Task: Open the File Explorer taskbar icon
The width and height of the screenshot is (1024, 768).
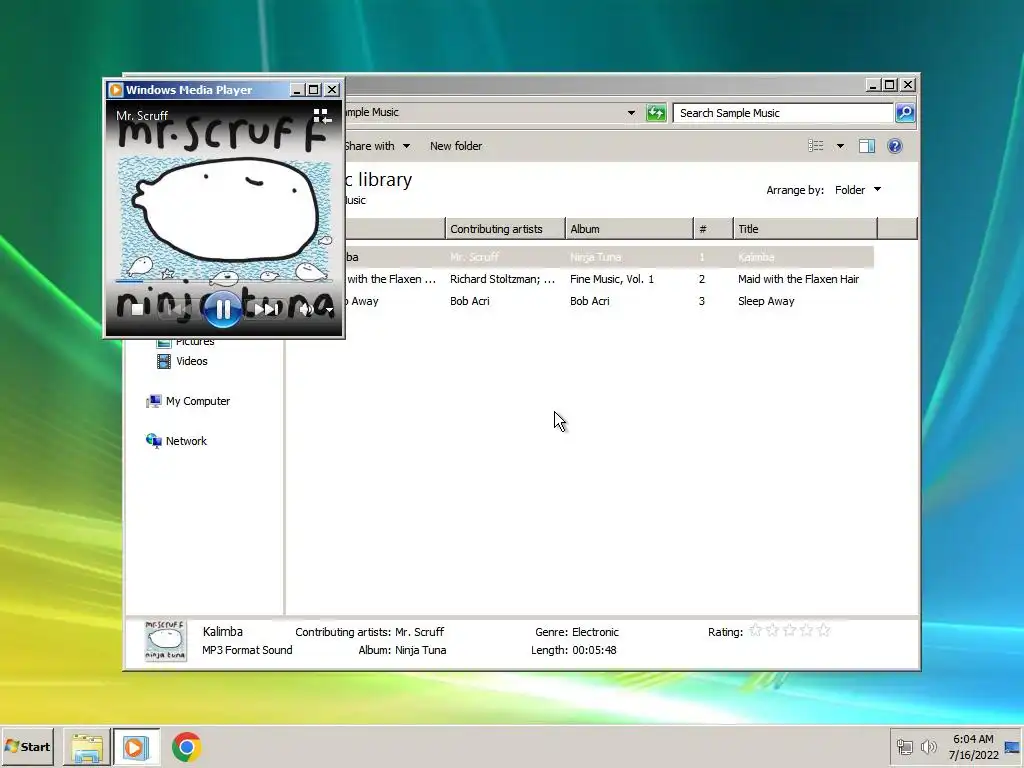Action: pos(87,747)
